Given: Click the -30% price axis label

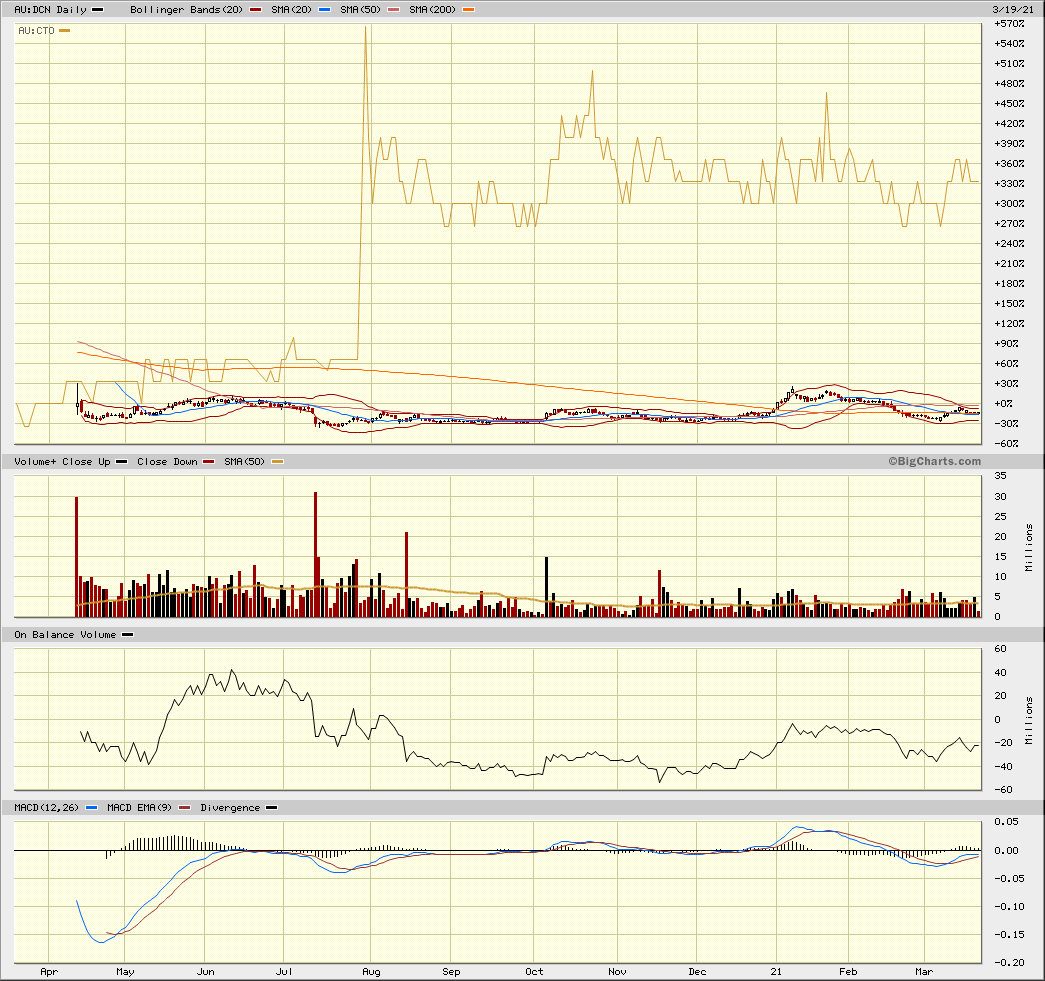Looking at the screenshot, I should [1006, 423].
